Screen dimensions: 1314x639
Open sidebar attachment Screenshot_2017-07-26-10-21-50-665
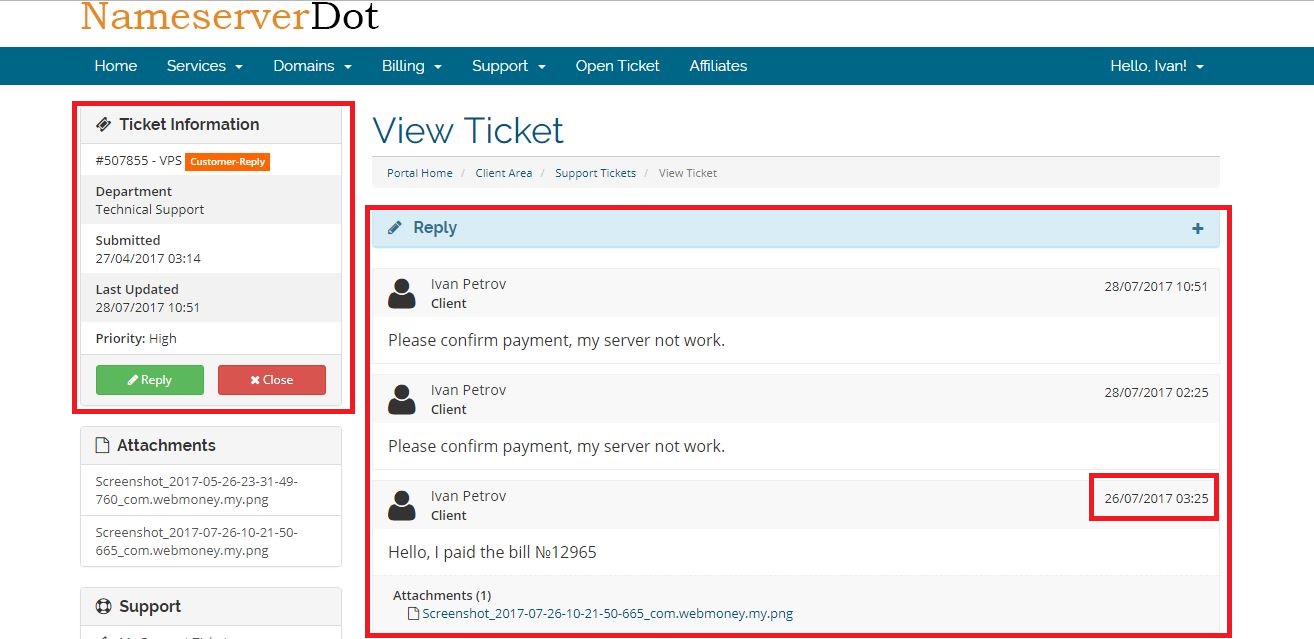[x=197, y=541]
